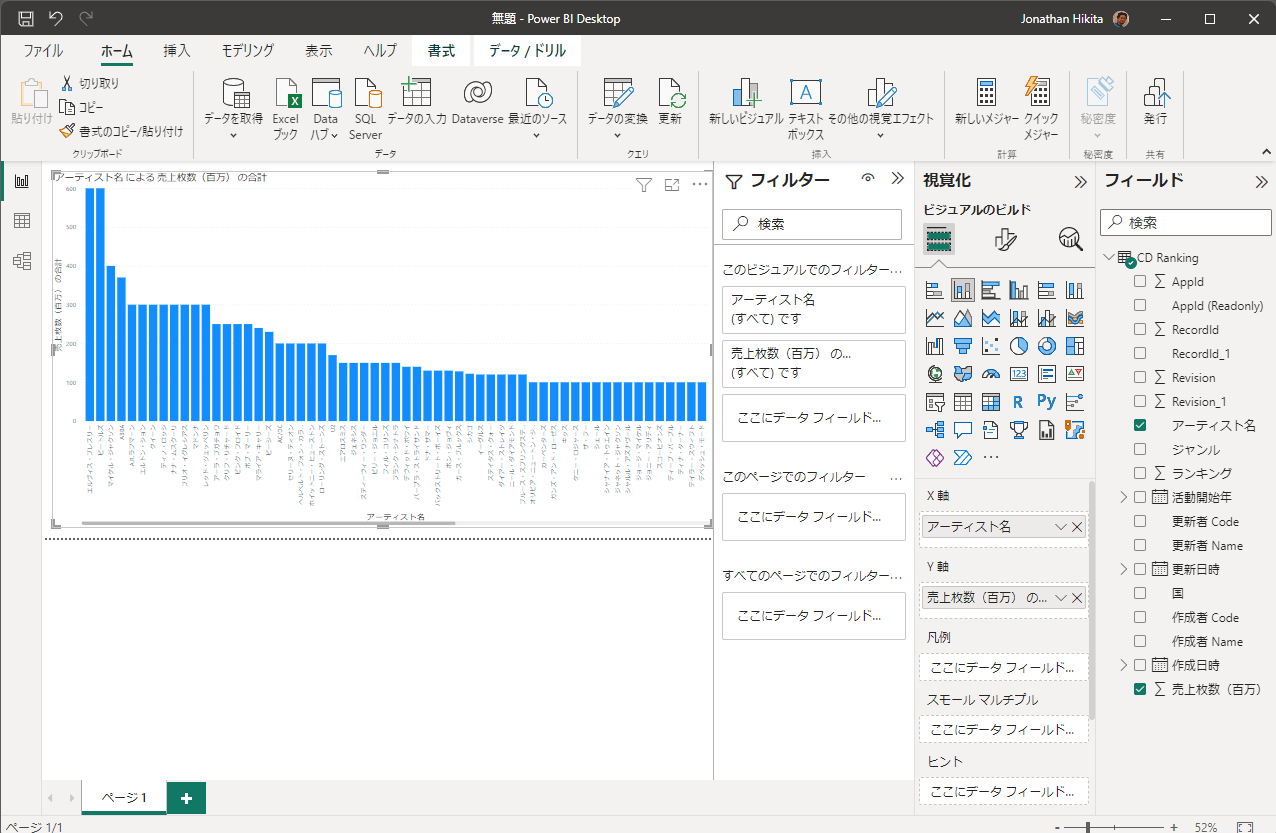1276x833 pixels.
Task: Switch to the data table view icon
Action: pyautogui.click(x=21, y=221)
